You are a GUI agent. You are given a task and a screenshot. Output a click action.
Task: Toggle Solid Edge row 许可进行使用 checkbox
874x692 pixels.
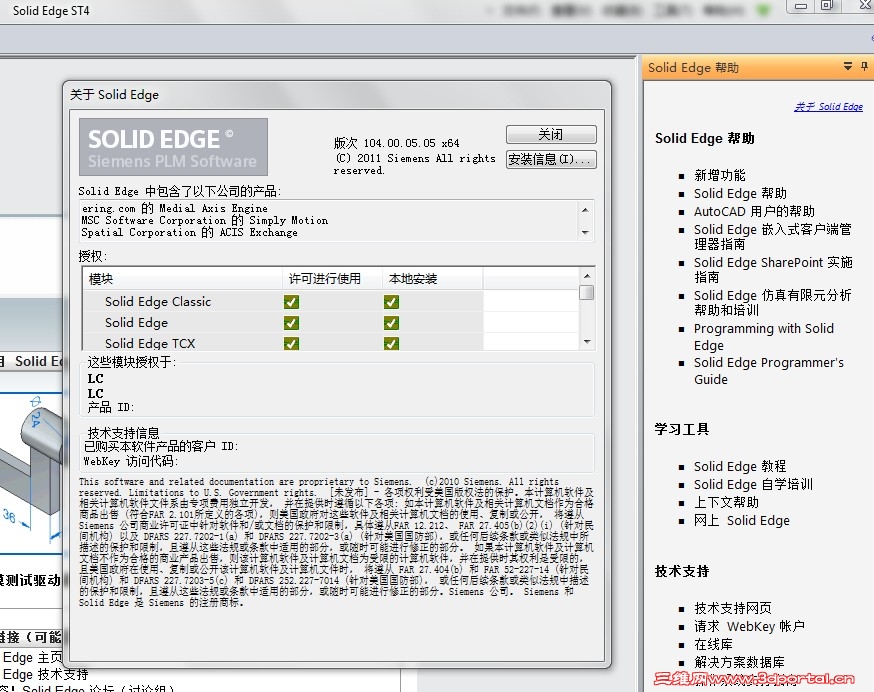pyautogui.click(x=291, y=323)
